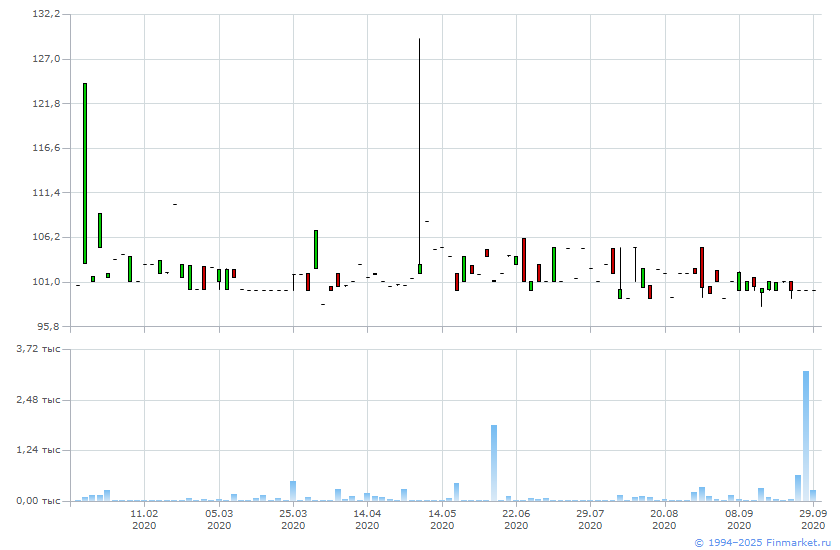Click the 132,2 price axis label
The height and width of the screenshot is (550, 840).
click(x=47, y=14)
